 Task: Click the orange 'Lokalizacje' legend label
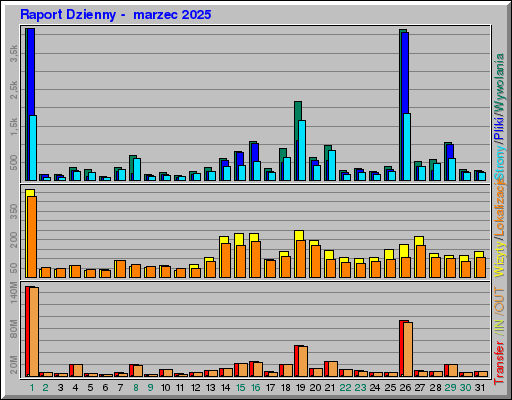(500, 208)
